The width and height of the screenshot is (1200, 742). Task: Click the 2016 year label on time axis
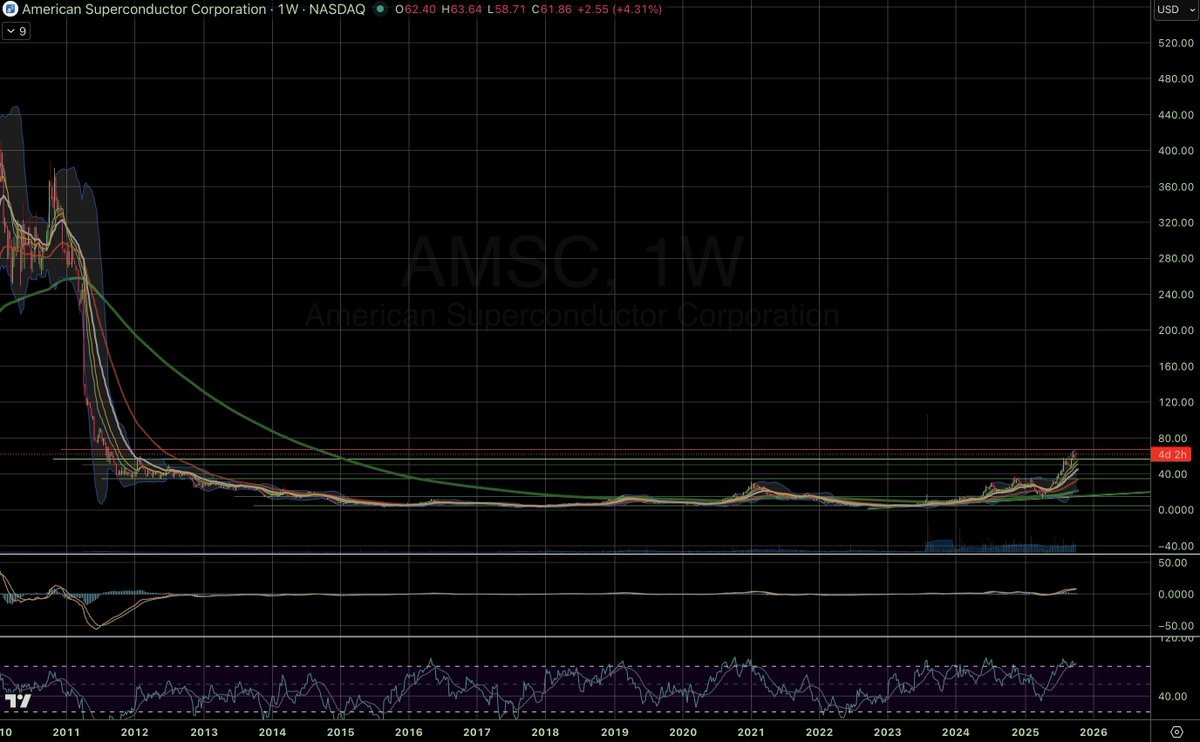coord(408,733)
